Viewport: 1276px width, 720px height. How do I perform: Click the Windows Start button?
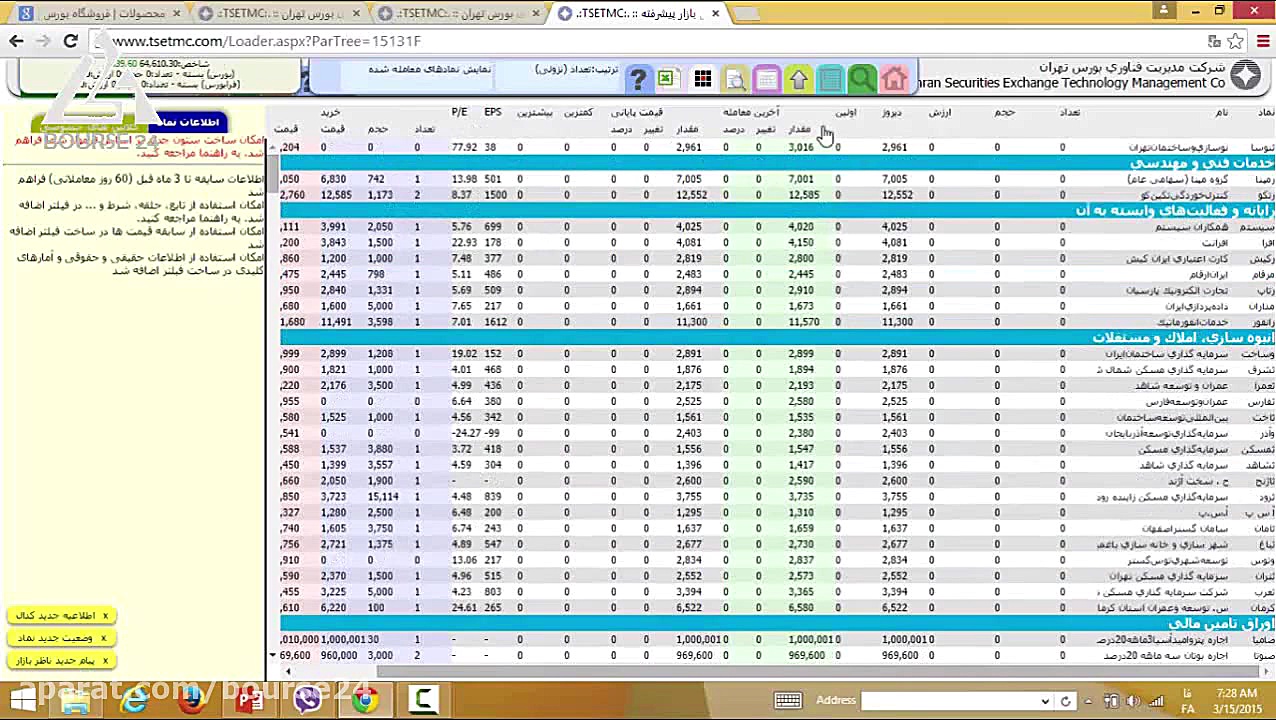(x=22, y=700)
